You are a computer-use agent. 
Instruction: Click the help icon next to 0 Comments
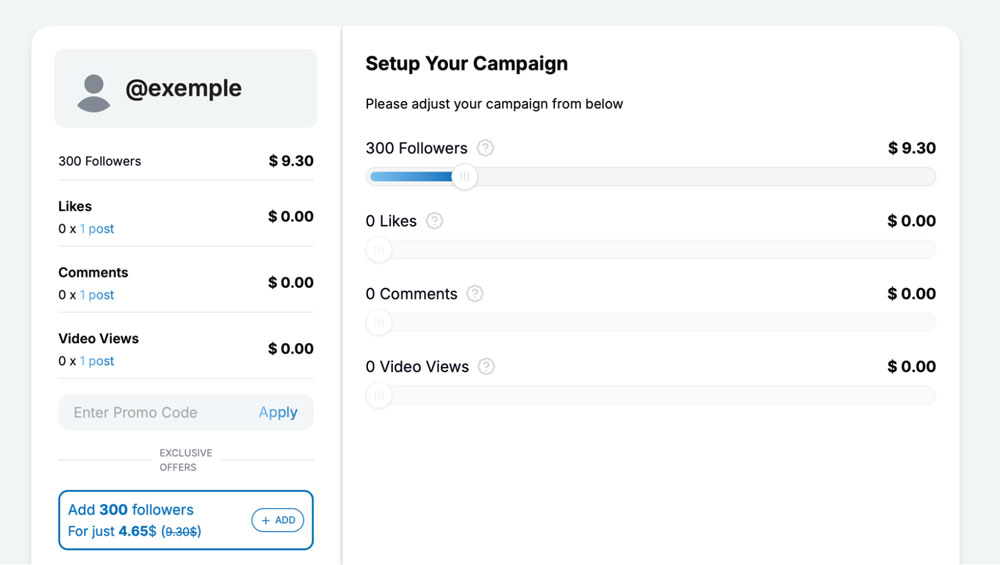(475, 294)
